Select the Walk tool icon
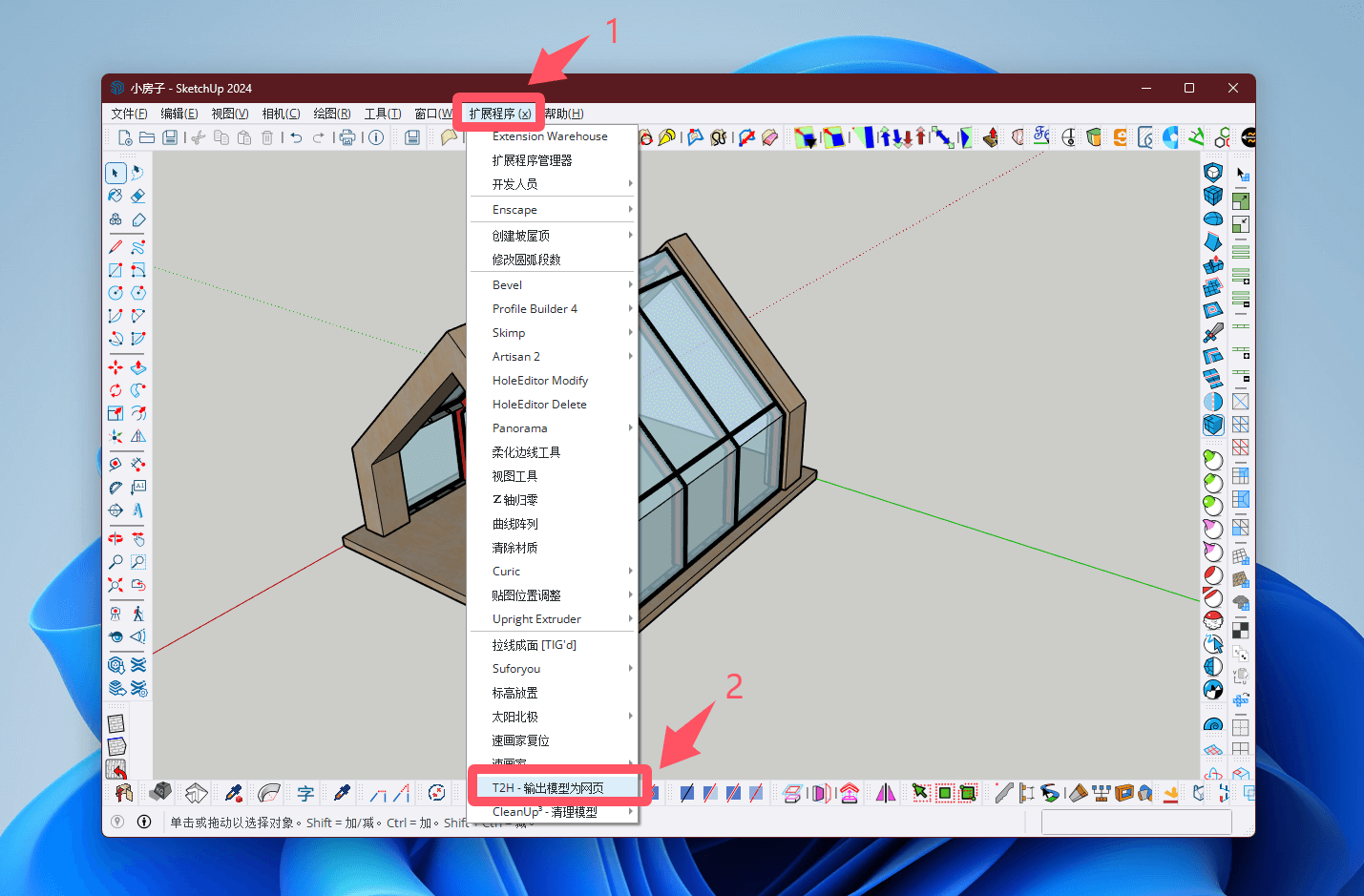 coord(138,614)
